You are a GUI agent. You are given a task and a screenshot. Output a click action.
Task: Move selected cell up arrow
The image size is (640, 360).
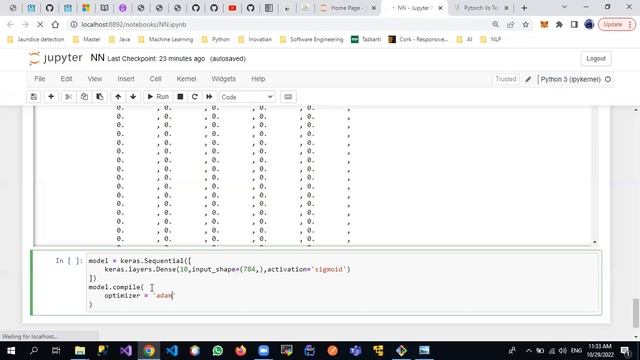pyautogui.click(x=118, y=97)
